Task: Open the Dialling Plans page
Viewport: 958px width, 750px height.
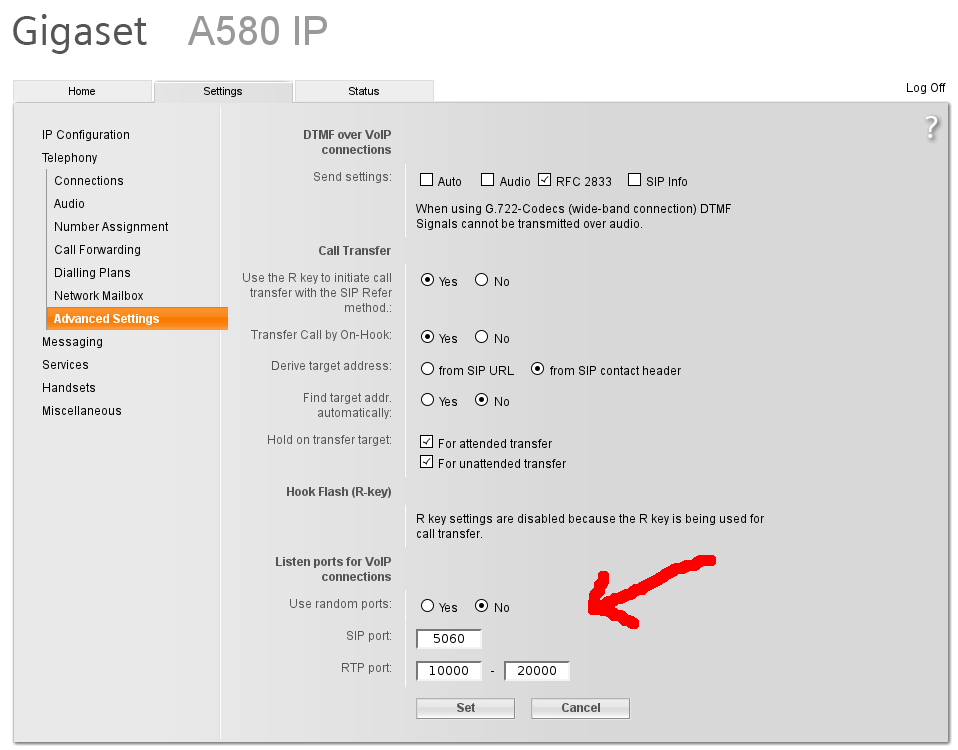Action: (92, 273)
